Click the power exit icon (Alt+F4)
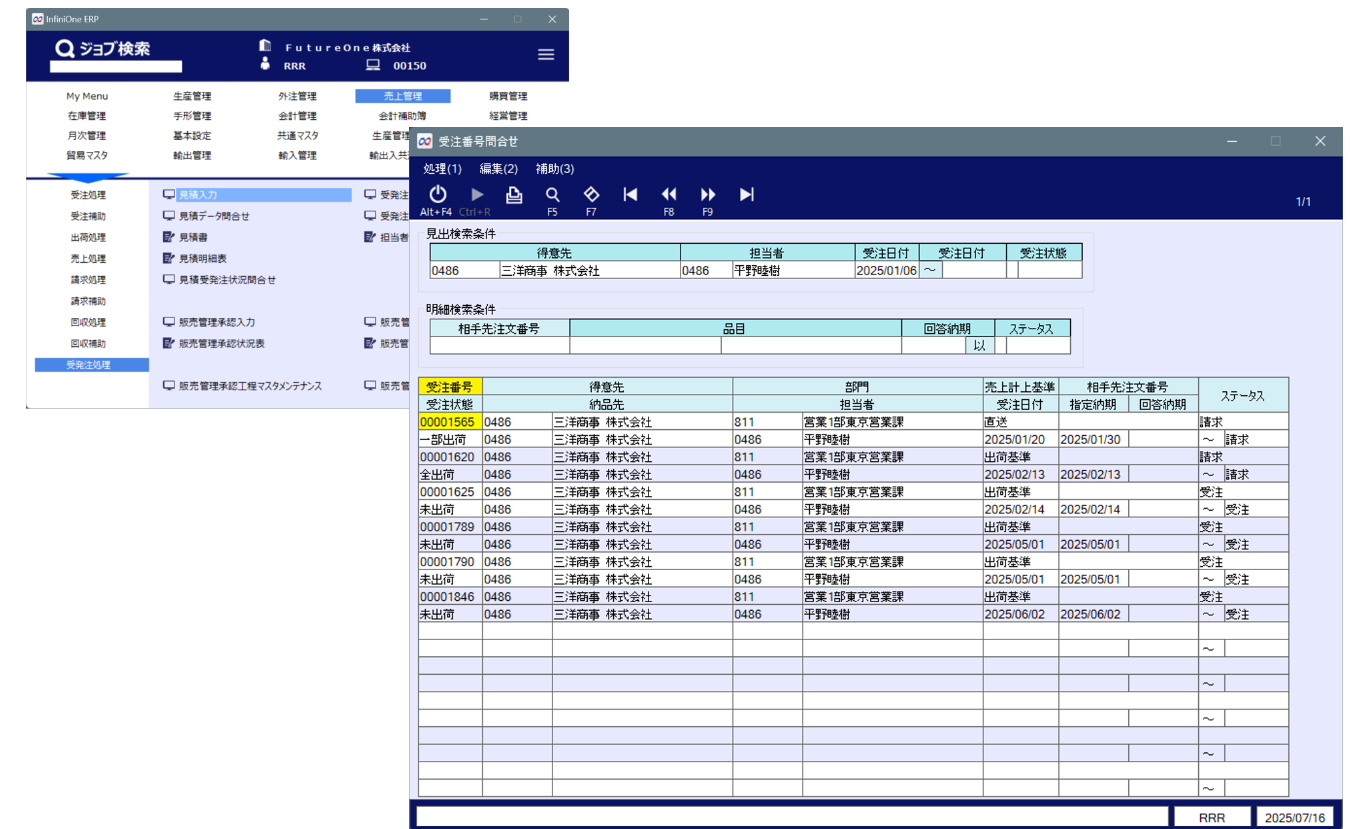The height and width of the screenshot is (829, 1369). (437, 195)
